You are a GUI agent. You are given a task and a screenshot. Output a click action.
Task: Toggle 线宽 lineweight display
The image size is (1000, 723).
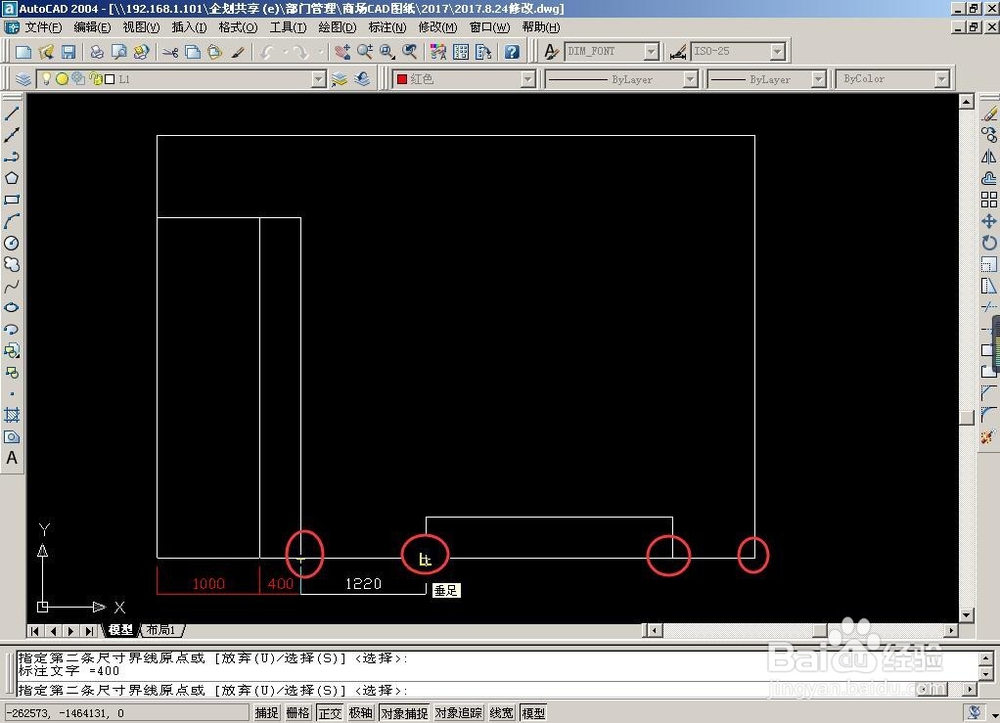(502, 713)
